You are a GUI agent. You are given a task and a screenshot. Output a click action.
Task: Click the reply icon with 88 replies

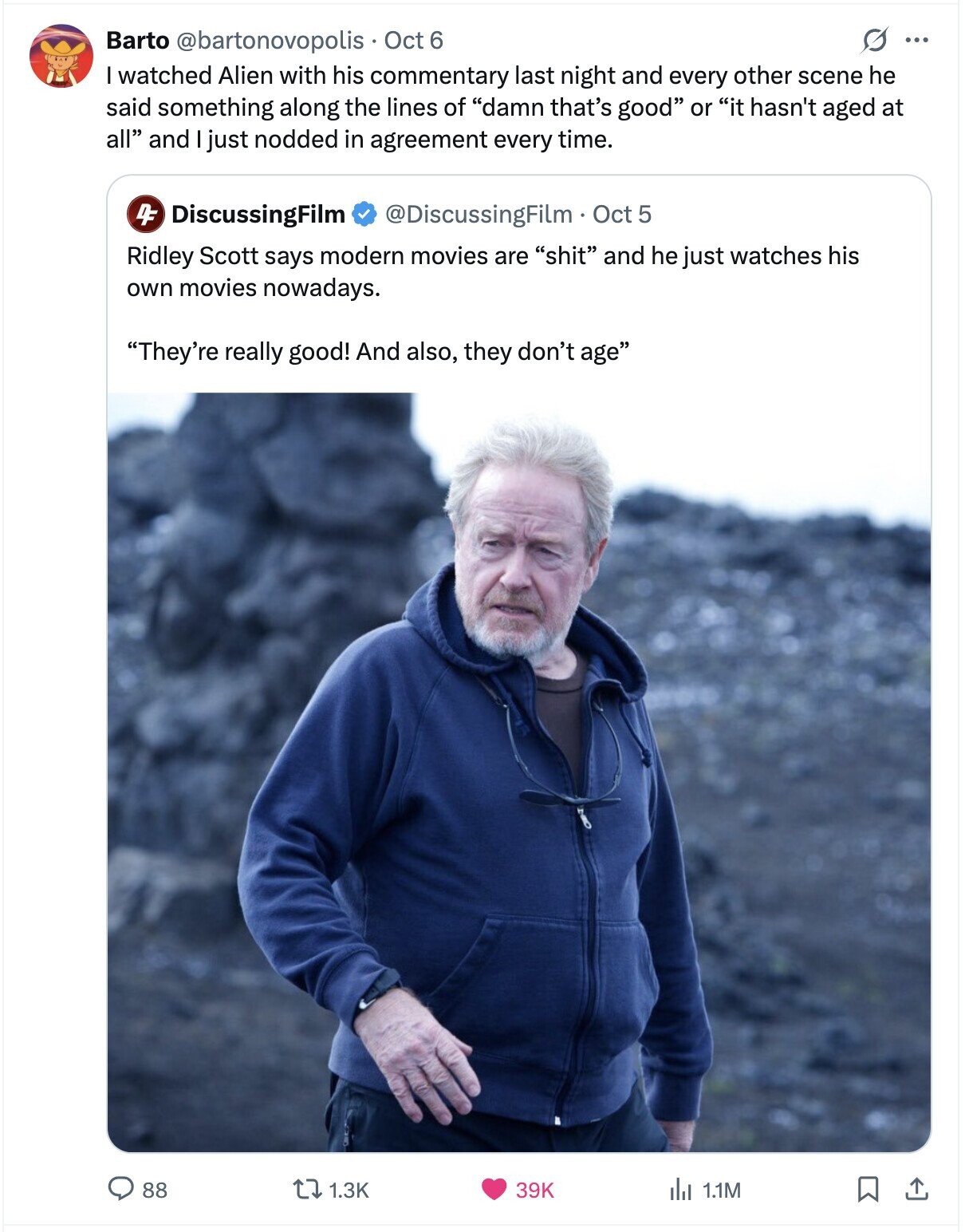click(121, 1190)
